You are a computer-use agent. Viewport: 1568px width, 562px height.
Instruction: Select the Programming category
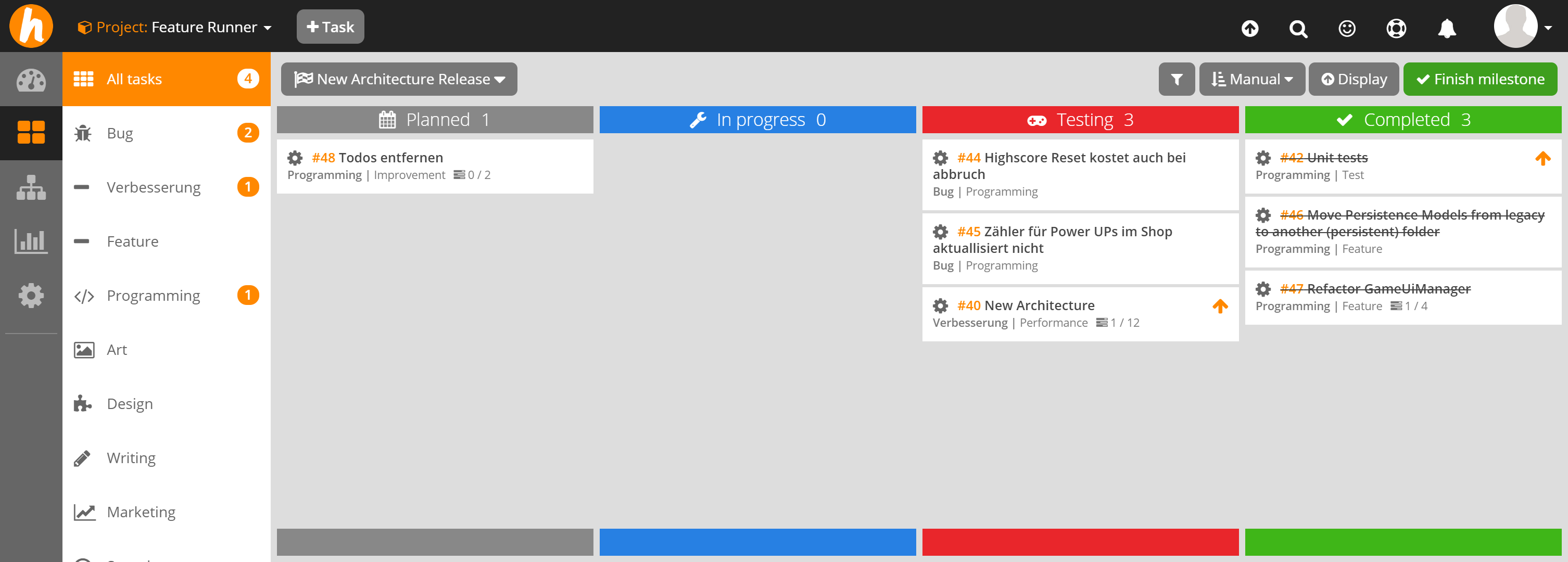pos(166,295)
